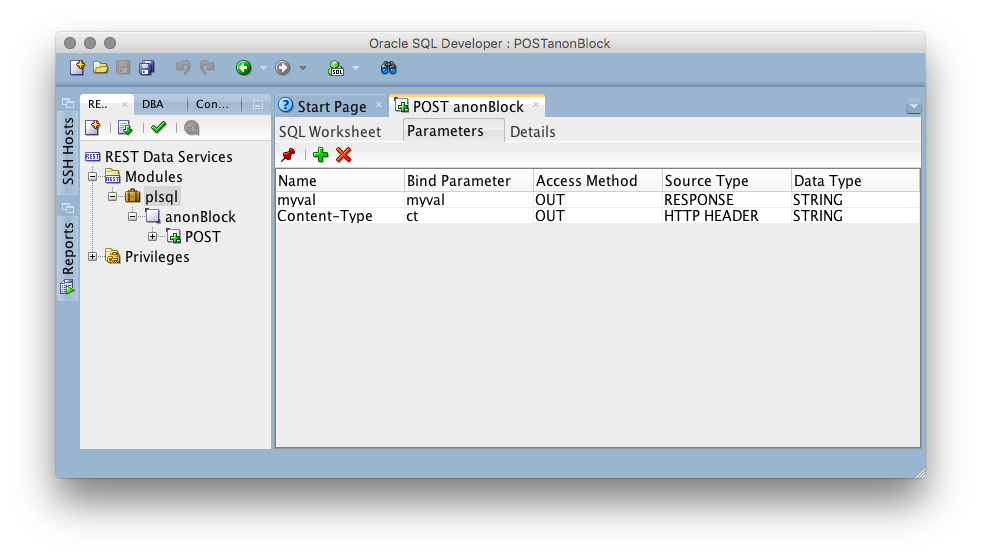Close the Start Page tab

[379, 104]
